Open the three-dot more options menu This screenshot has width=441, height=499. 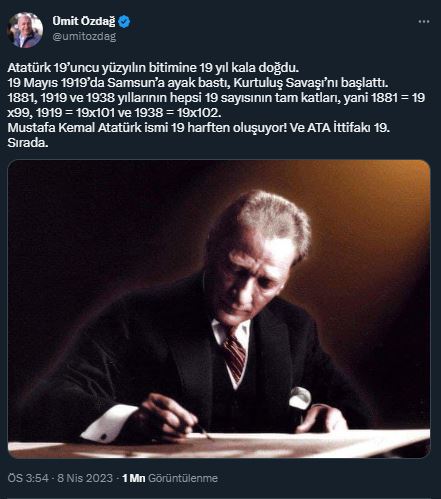click(x=424, y=22)
